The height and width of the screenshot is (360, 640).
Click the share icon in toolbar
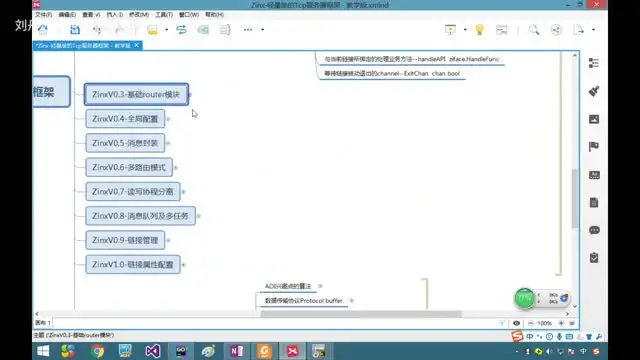pyautogui.click(x=556, y=30)
